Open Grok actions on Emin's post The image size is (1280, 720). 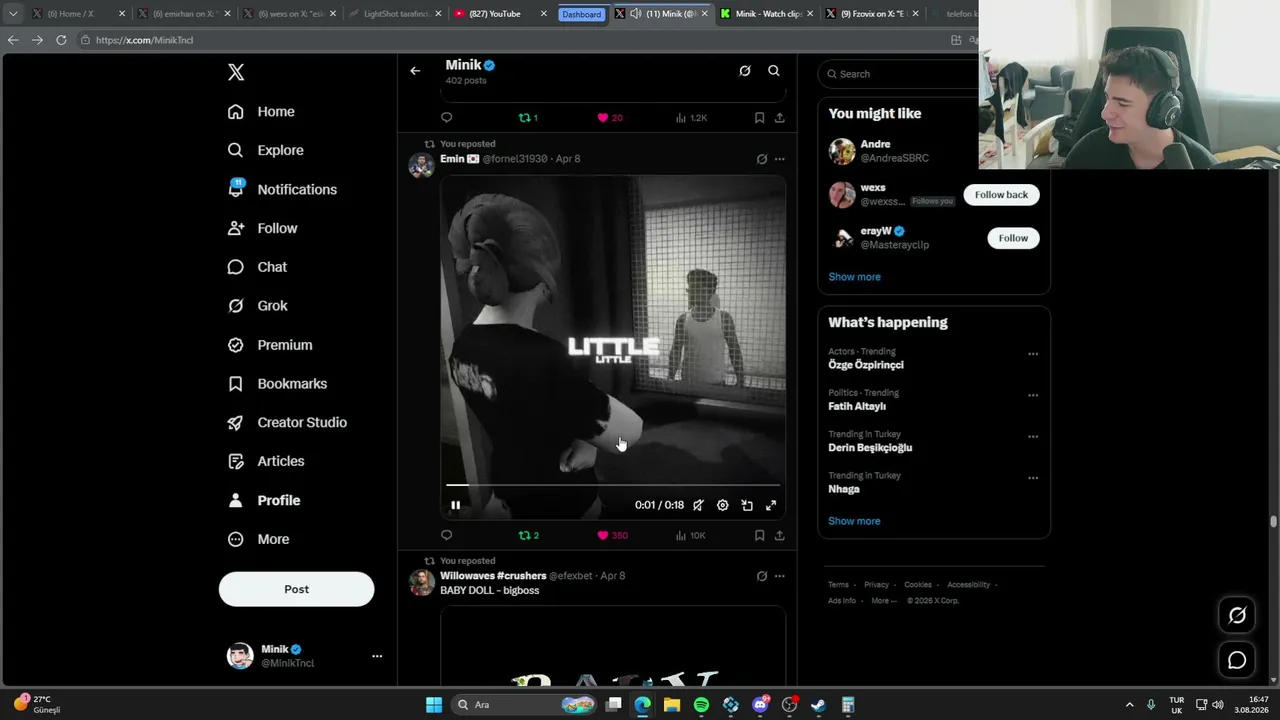(x=762, y=159)
